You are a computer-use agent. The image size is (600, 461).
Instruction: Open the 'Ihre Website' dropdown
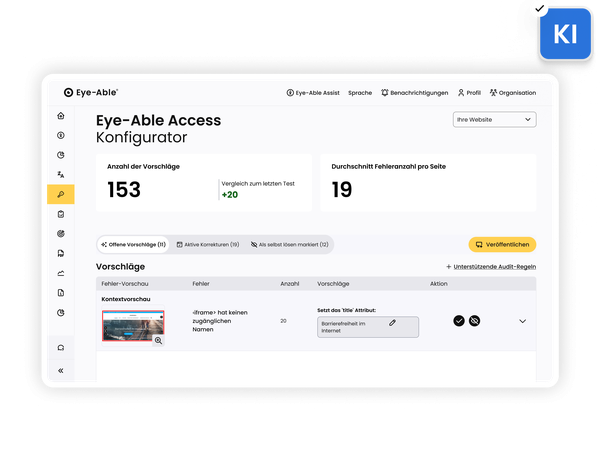pyautogui.click(x=494, y=120)
